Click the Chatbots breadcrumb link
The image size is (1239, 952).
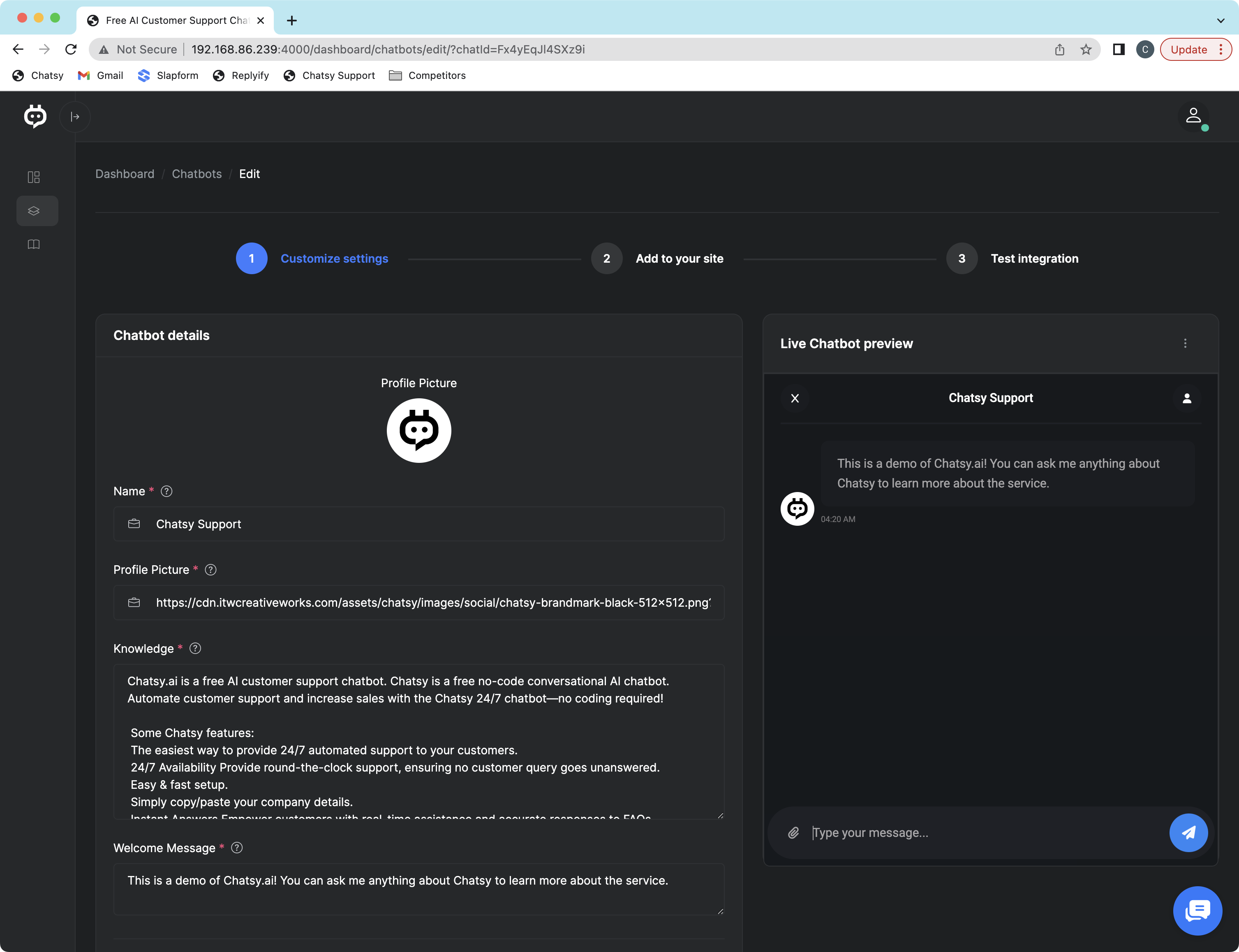click(196, 174)
